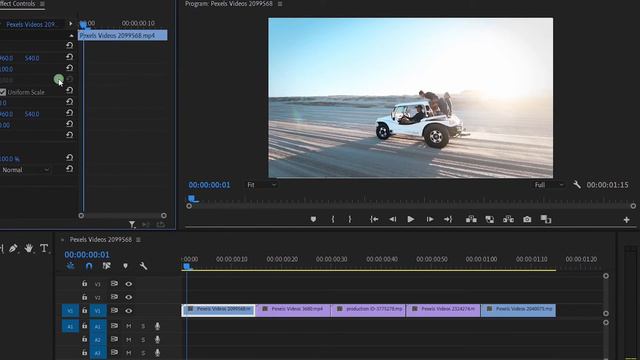Click the checkerboard icon in transport bar
This screenshot has width=640, height=360.
[x=490, y=219]
